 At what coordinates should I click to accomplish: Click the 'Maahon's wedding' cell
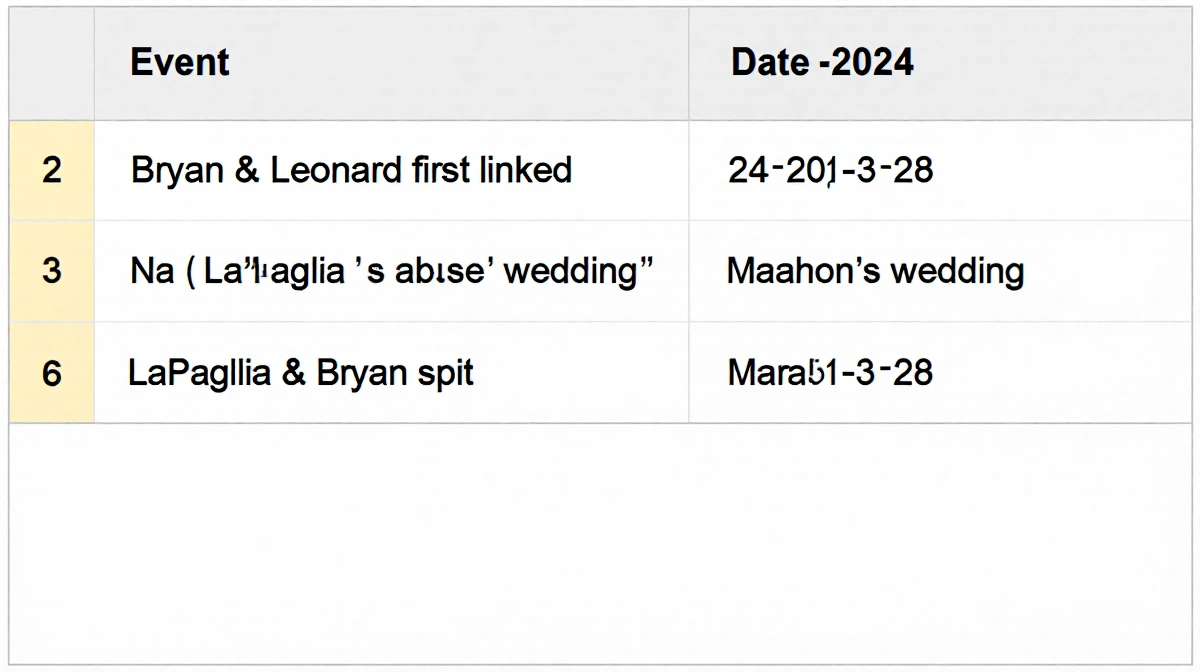[875, 271]
